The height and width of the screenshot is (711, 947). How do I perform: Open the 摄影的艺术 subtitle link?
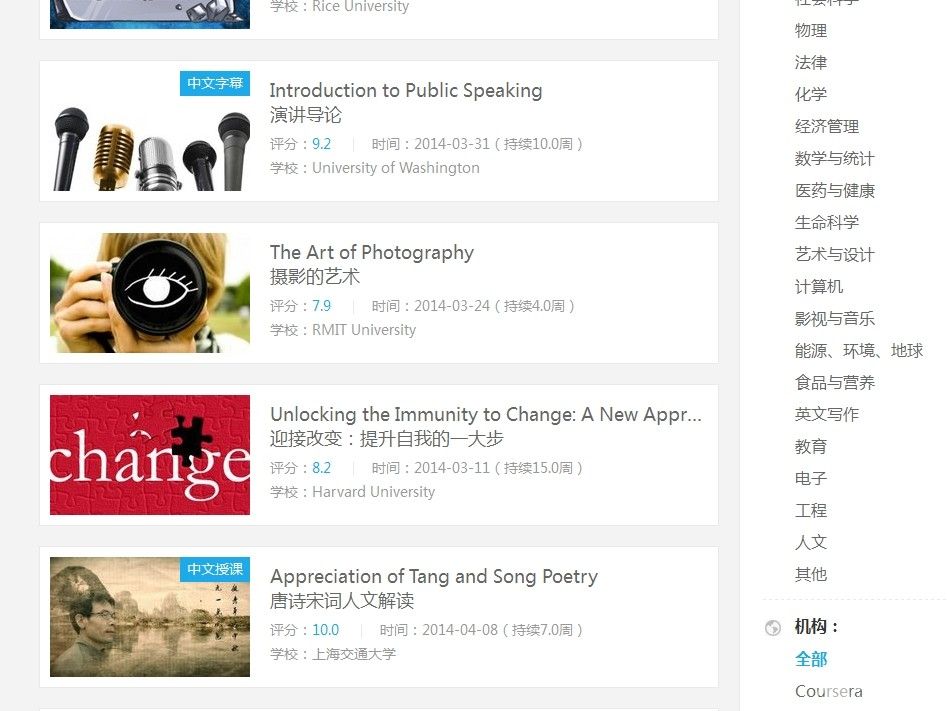click(315, 277)
